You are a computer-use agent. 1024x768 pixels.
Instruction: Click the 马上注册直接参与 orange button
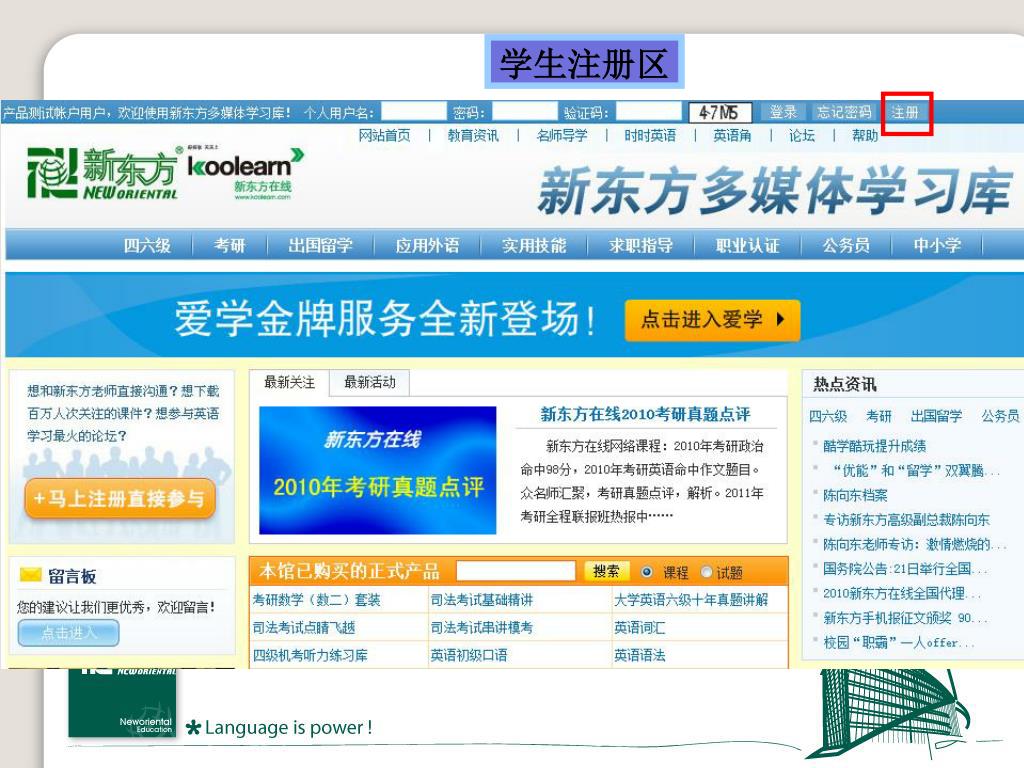120,498
